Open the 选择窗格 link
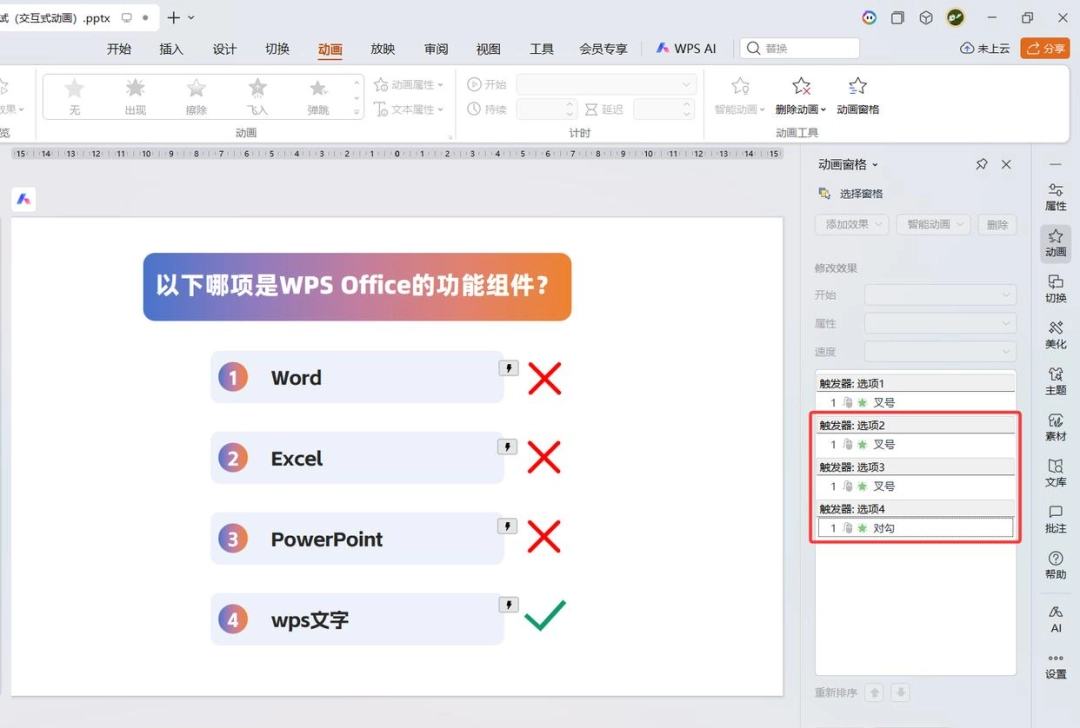 [x=850, y=194]
